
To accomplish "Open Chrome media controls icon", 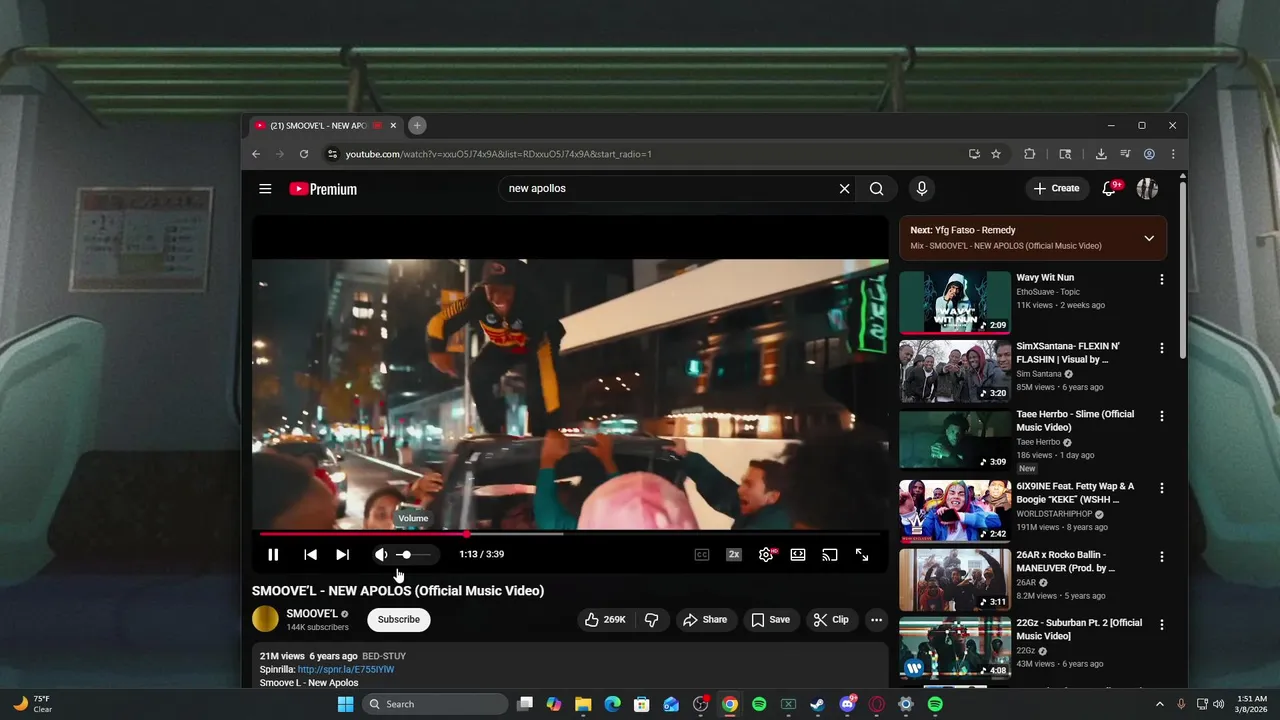I will click(x=1125, y=154).
